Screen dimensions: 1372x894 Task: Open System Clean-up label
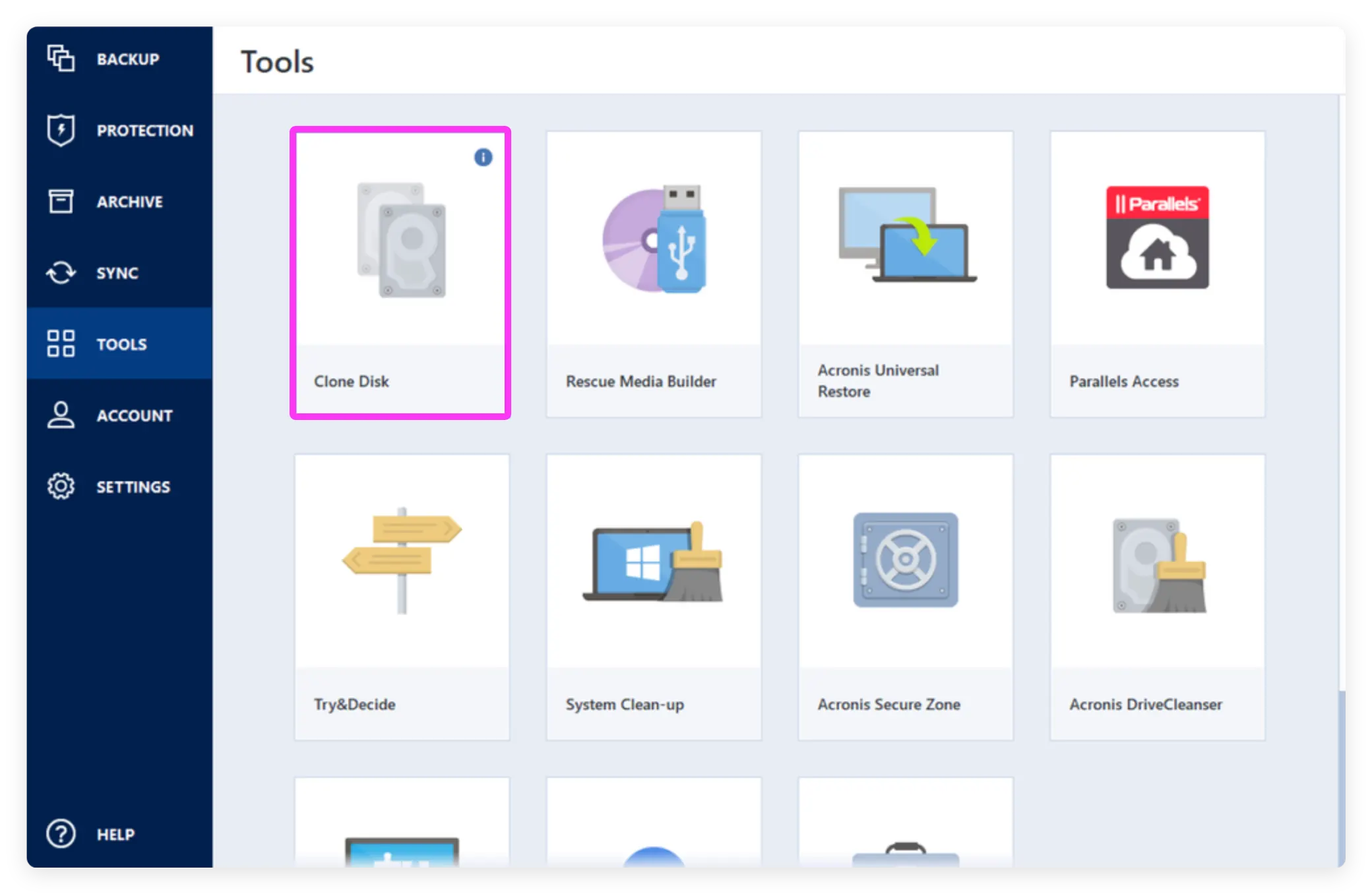coord(625,704)
